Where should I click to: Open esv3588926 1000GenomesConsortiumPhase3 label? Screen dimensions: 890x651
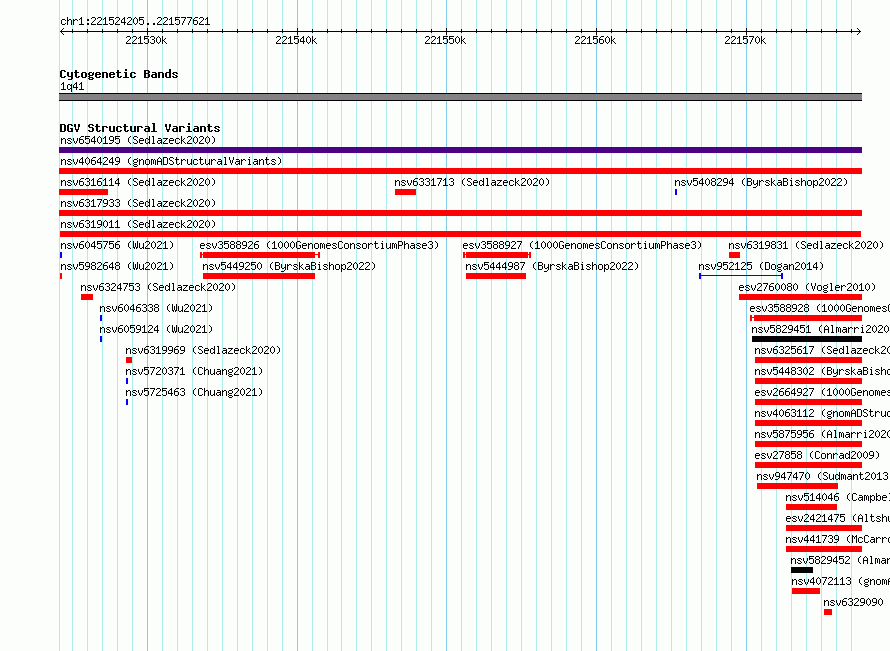[319, 245]
